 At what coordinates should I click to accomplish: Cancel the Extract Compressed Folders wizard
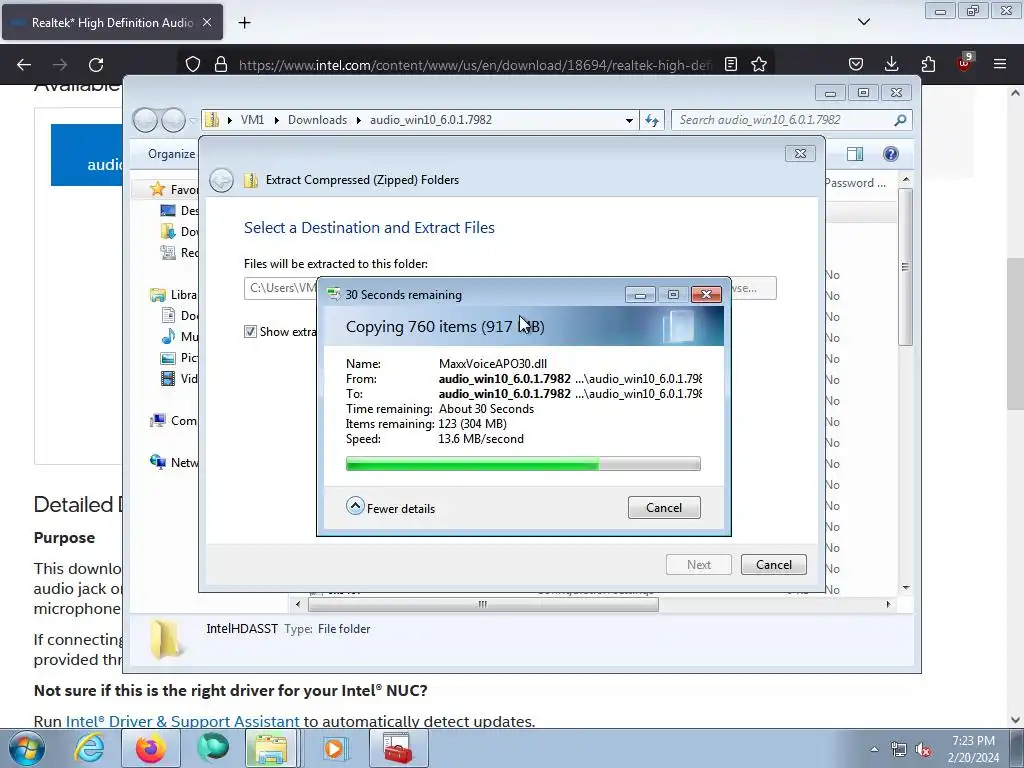tap(773, 564)
